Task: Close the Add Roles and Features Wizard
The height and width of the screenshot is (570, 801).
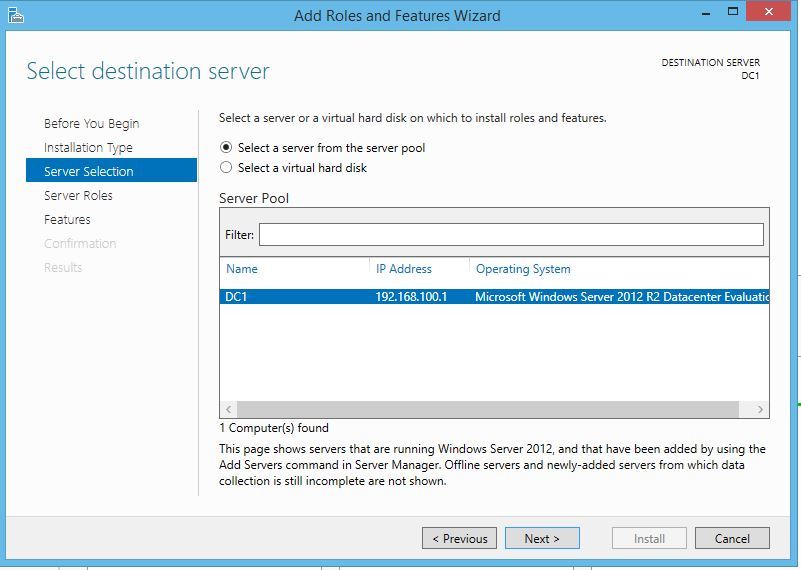Action: pyautogui.click(x=769, y=11)
